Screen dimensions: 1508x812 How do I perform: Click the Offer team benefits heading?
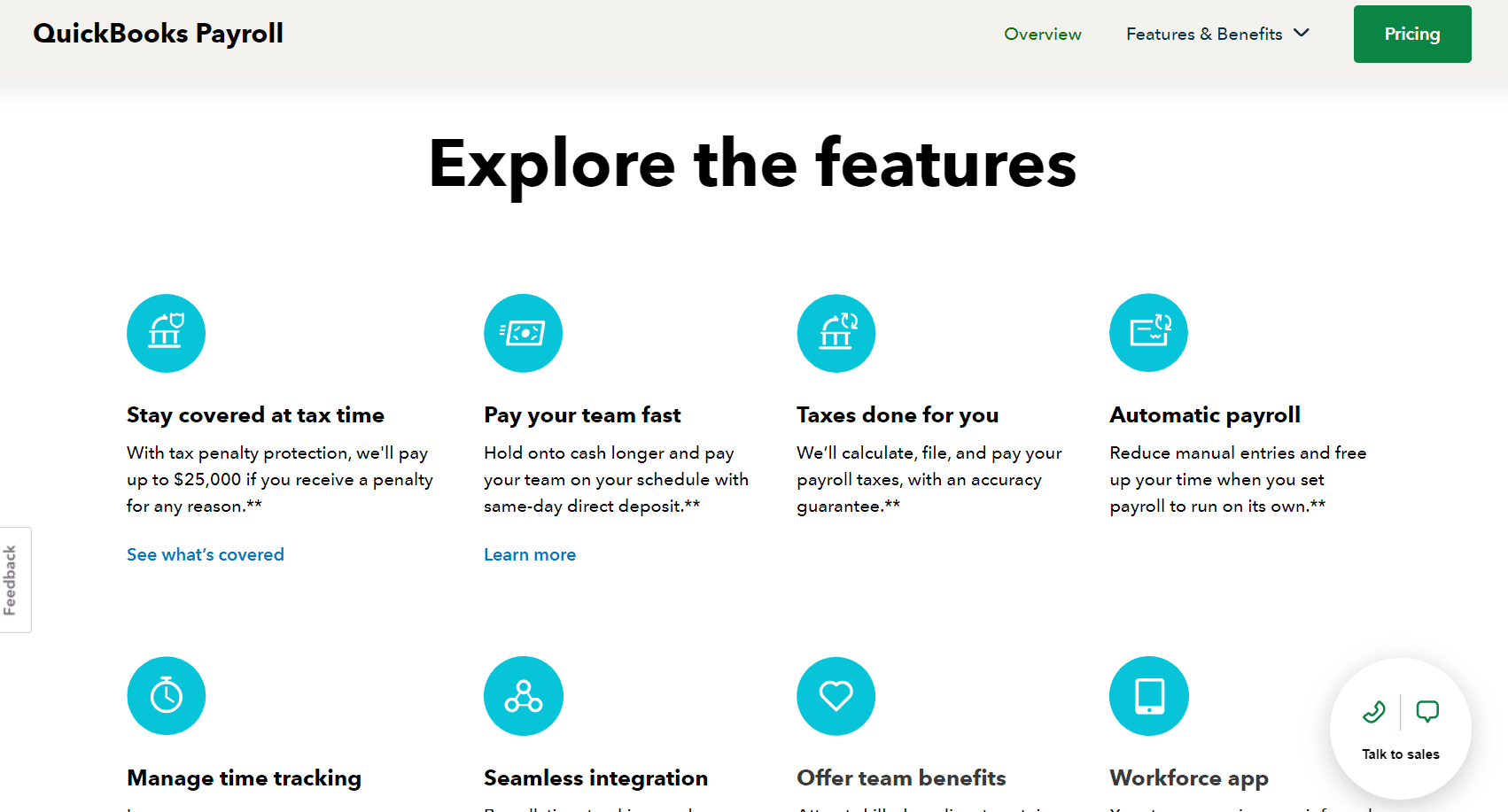tap(901, 778)
